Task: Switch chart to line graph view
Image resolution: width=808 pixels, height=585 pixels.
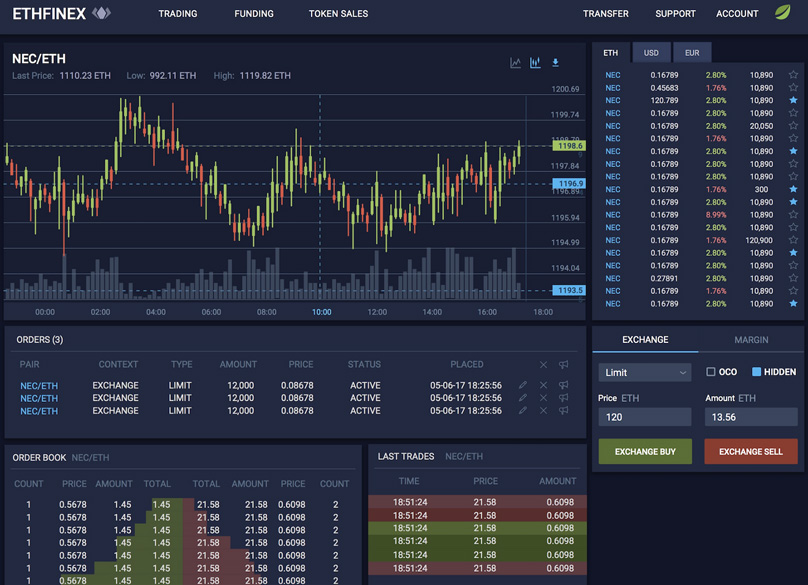Action: click(515, 63)
